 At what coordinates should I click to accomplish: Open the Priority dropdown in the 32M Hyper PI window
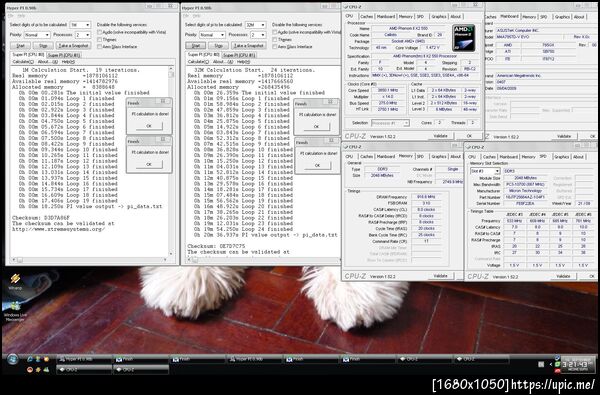click(212, 35)
